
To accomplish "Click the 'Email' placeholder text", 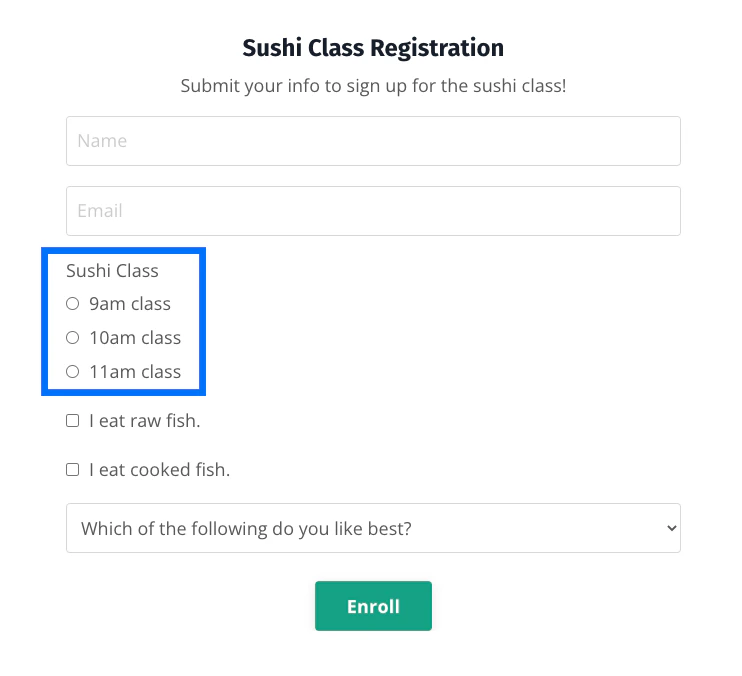I will click(100, 211).
